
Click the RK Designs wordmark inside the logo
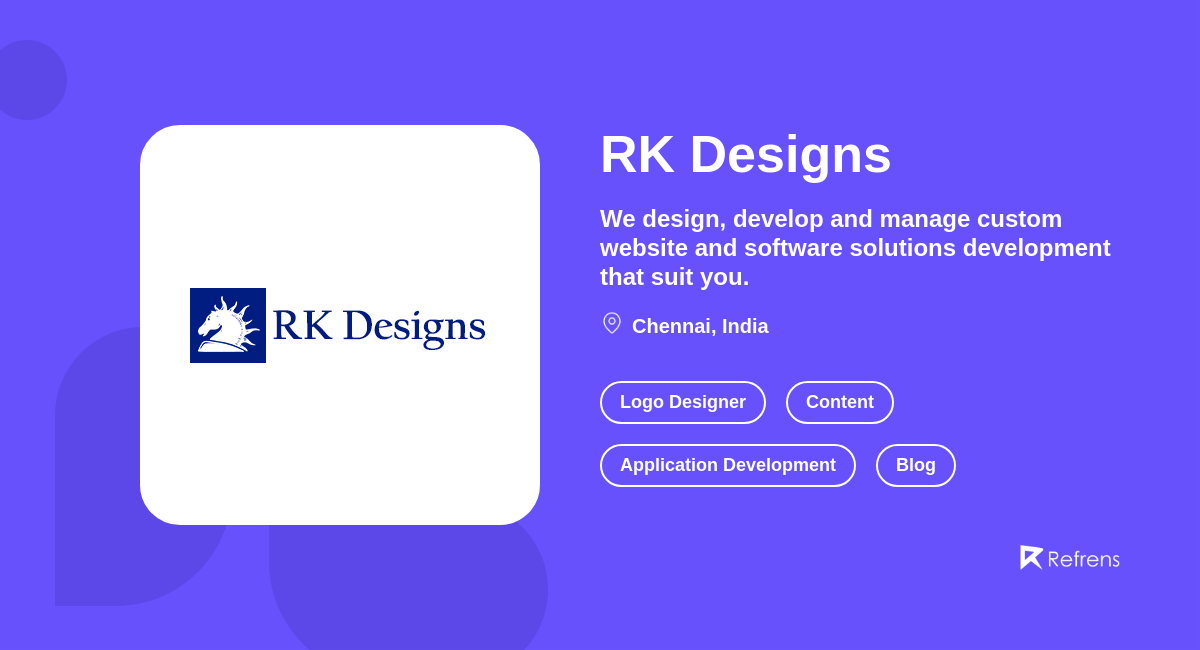380,325
